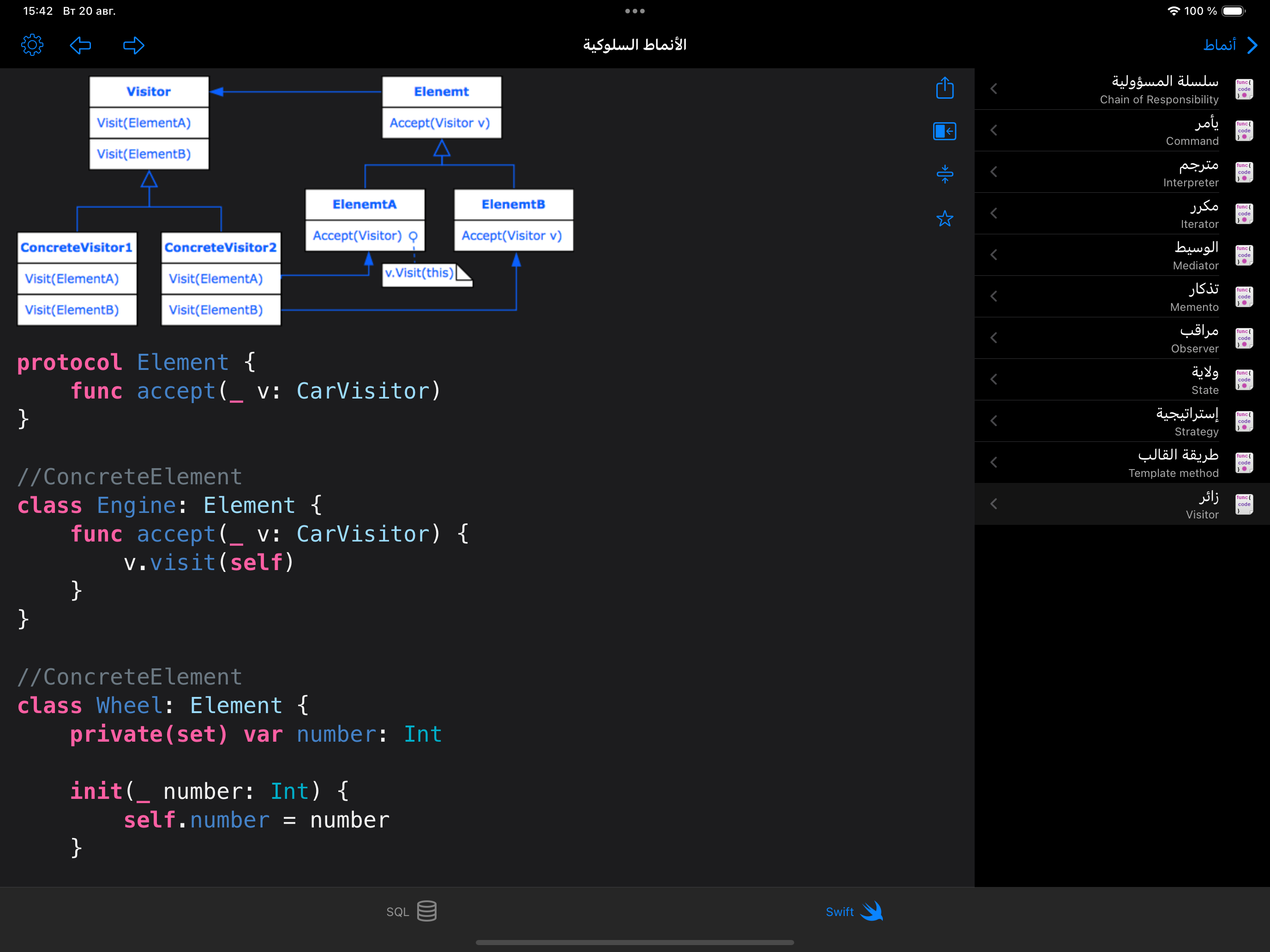Expand the Iterator row chevron
The image size is (1270, 952).
(x=994, y=214)
